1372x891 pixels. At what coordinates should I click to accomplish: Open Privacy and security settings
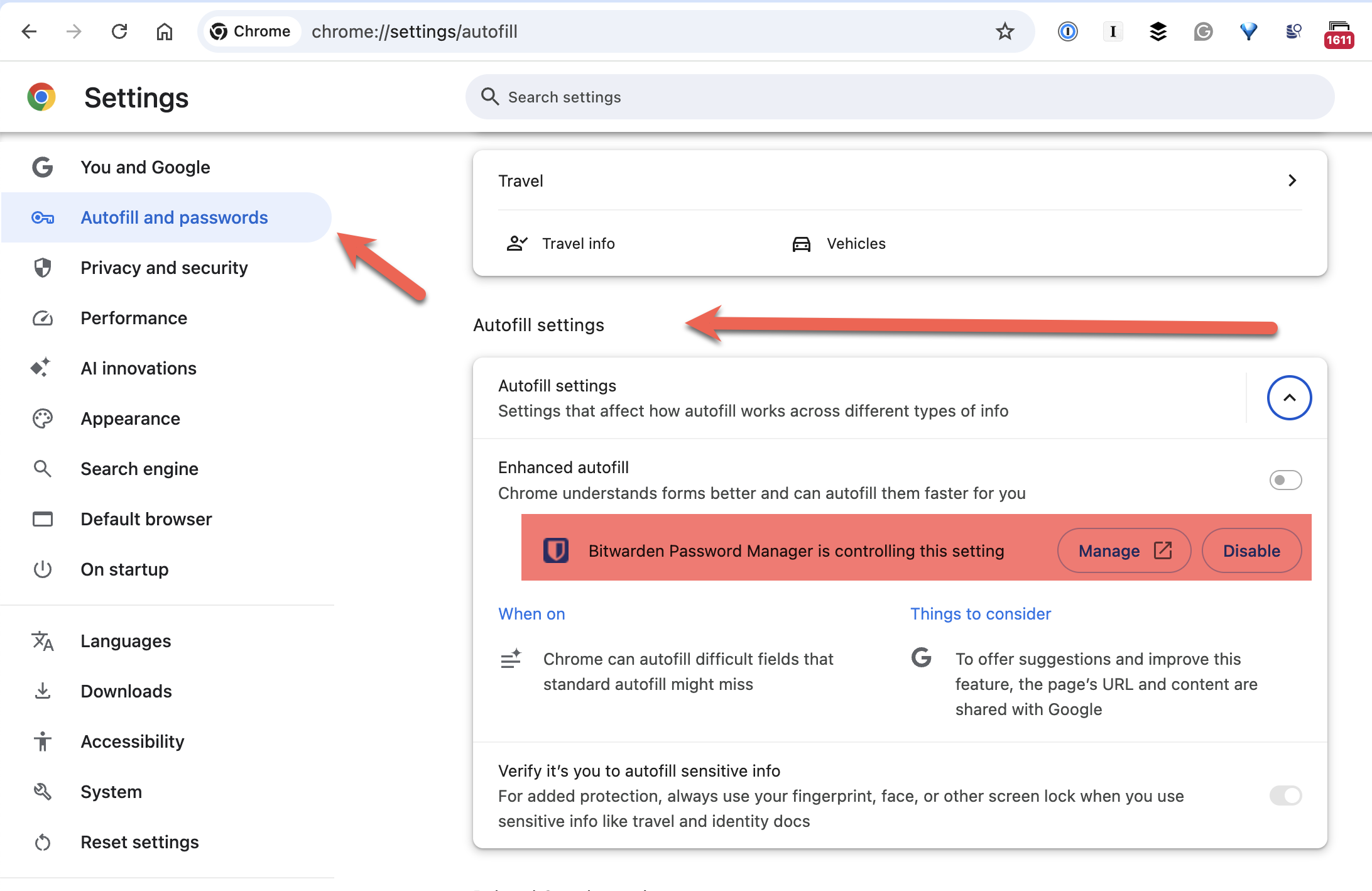coord(167,268)
